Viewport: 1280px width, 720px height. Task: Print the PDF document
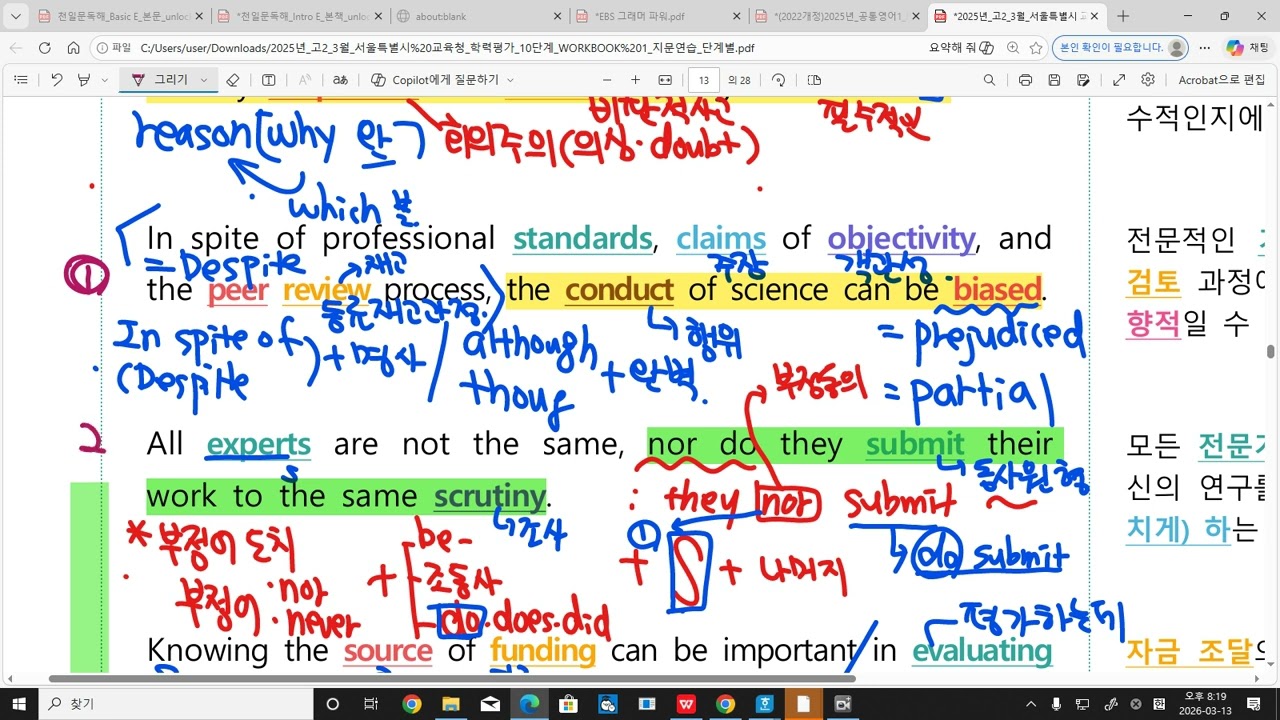(x=1025, y=80)
